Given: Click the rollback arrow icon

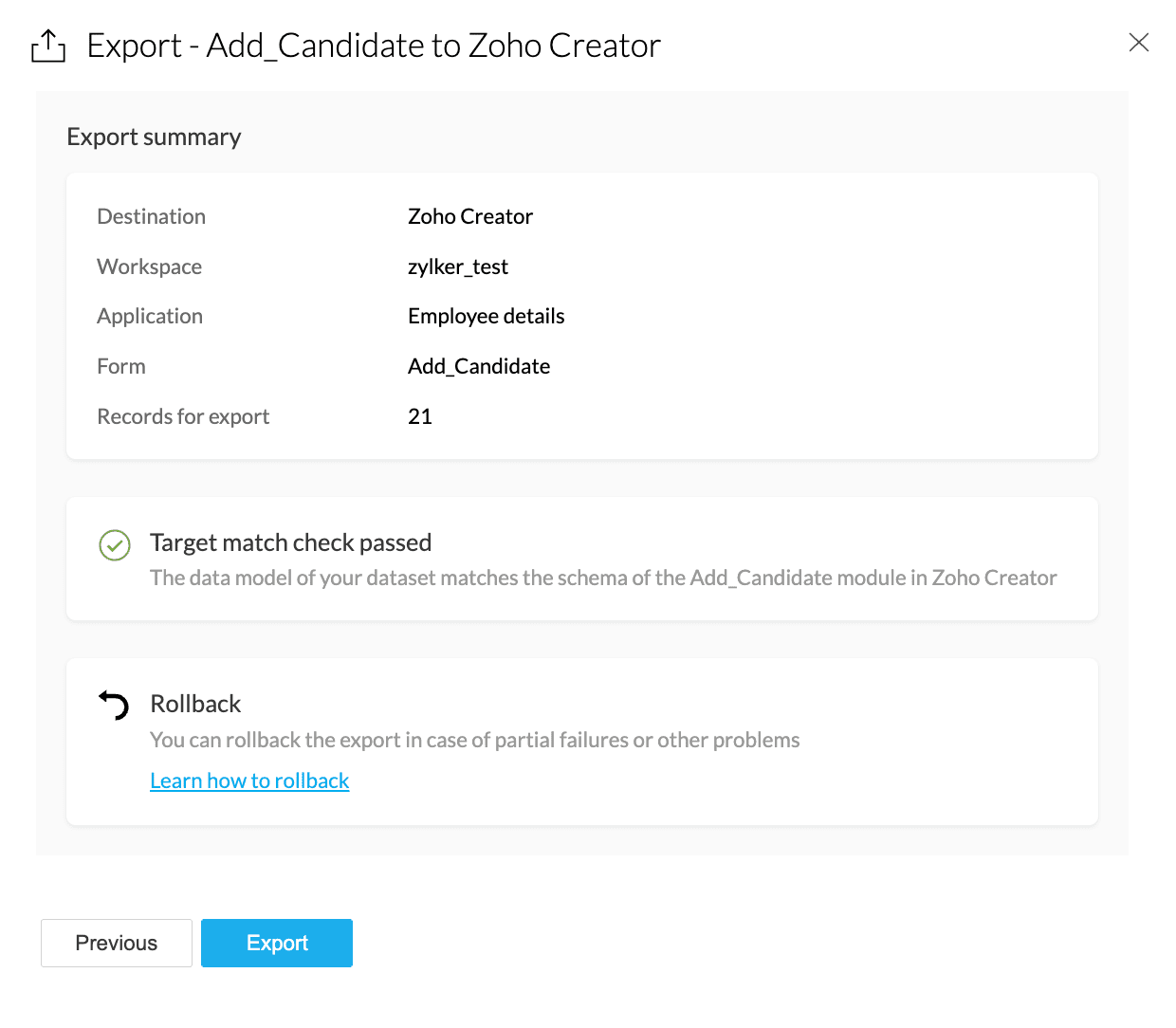Looking at the screenshot, I should tap(115, 705).
